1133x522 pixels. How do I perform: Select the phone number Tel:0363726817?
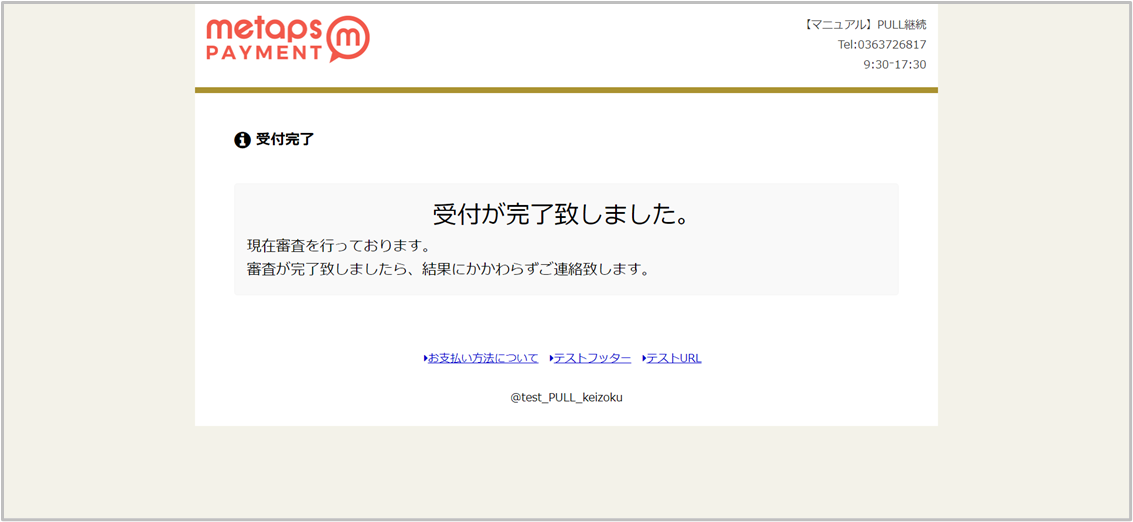coord(882,45)
